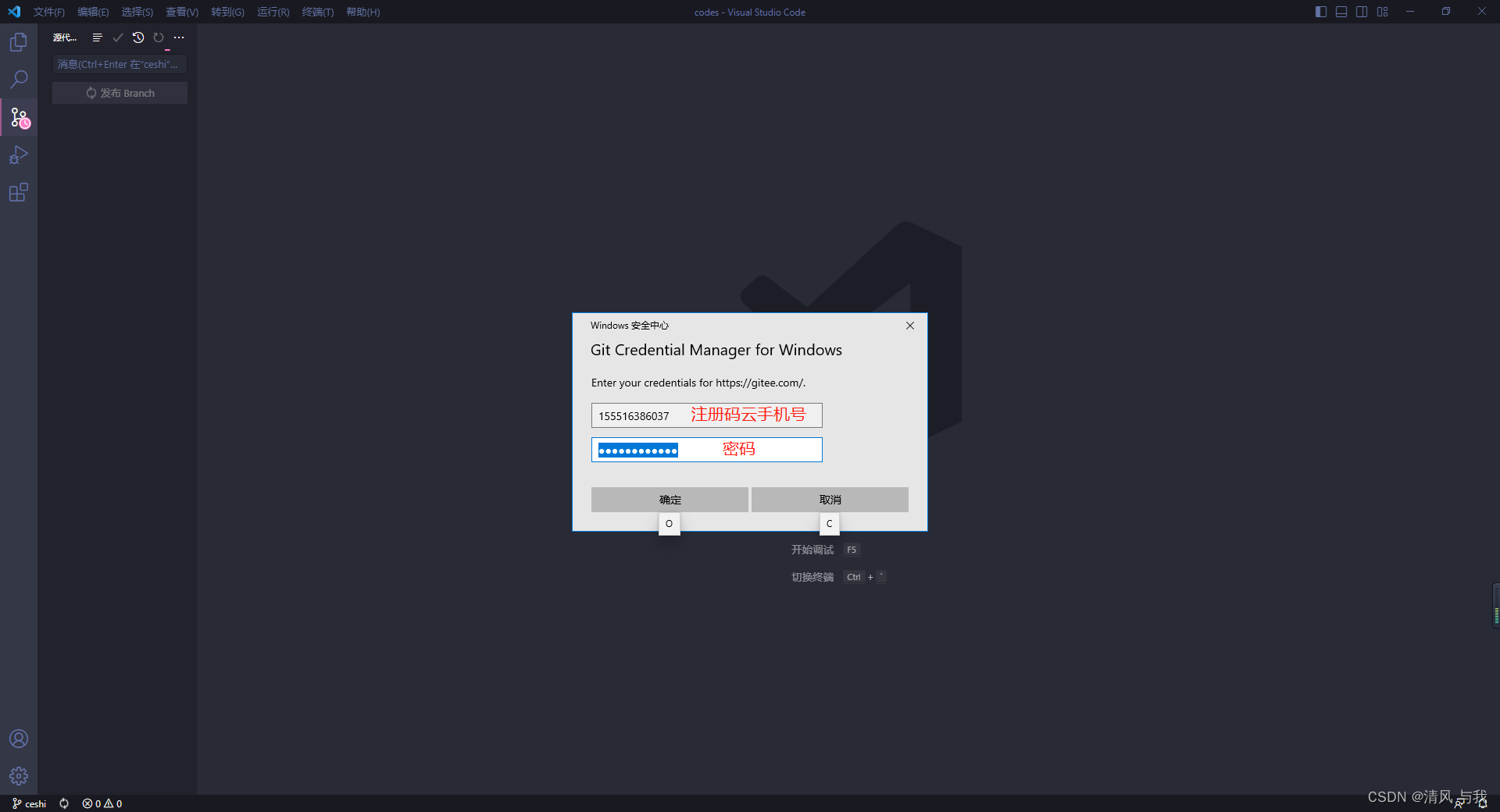
Task: Click the refresh icon in source control header
Action: (159, 37)
